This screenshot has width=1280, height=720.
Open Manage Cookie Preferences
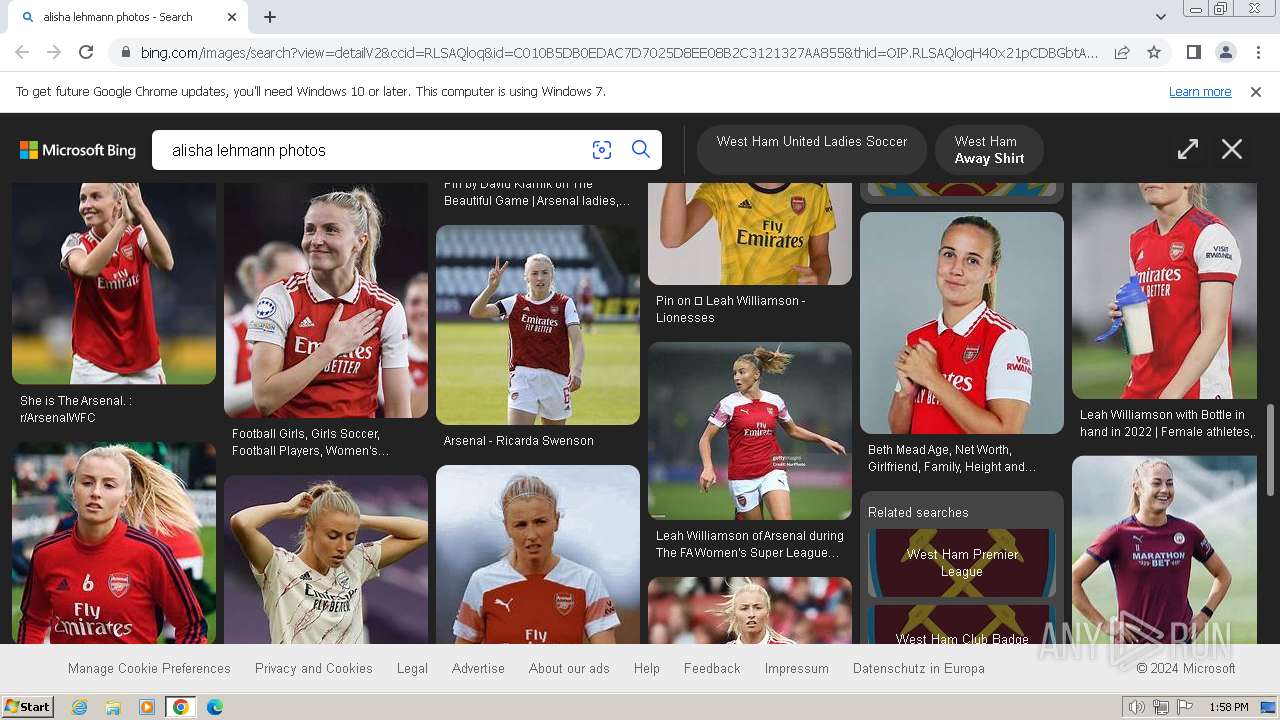point(149,669)
